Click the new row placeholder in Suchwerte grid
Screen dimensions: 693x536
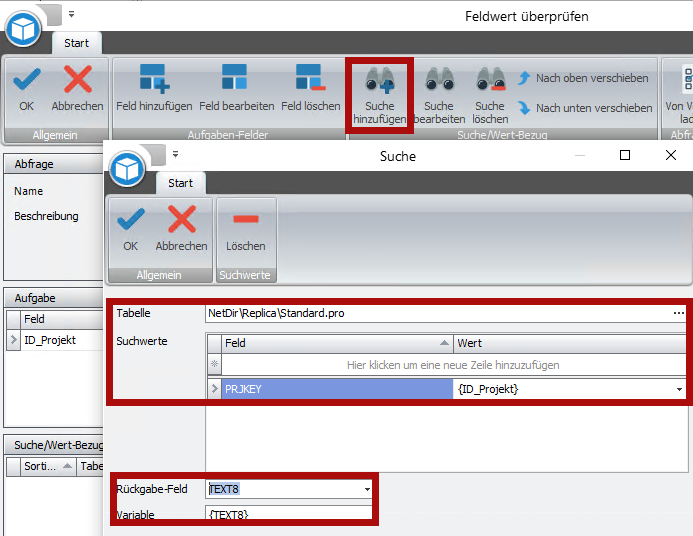tap(453, 365)
